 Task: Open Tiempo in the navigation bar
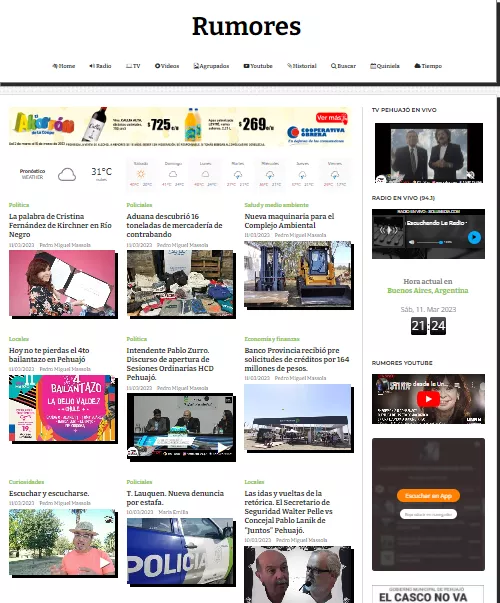(x=428, y=66)
